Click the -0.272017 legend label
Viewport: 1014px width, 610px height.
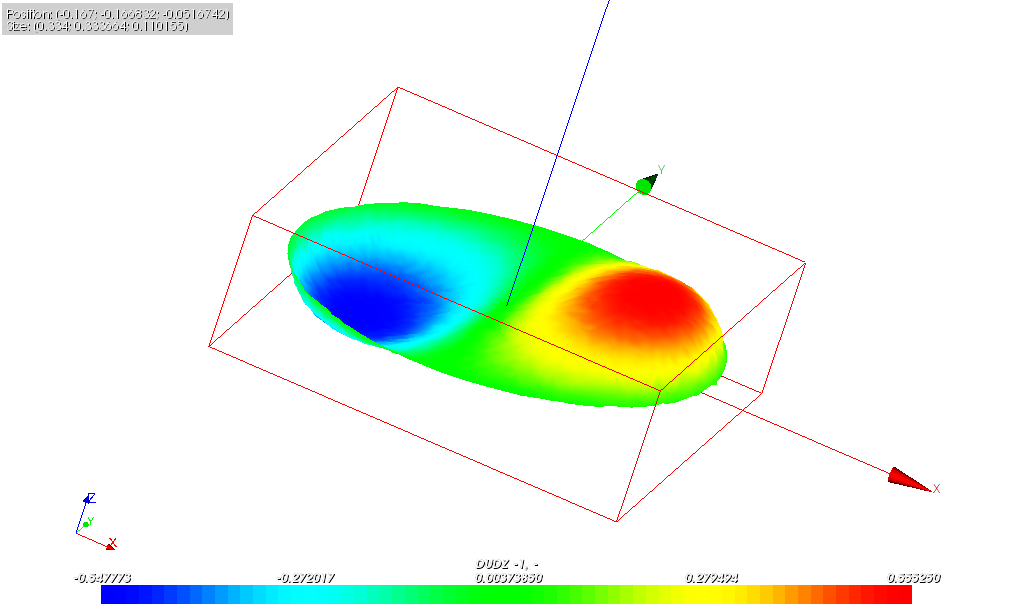point(305,578)
